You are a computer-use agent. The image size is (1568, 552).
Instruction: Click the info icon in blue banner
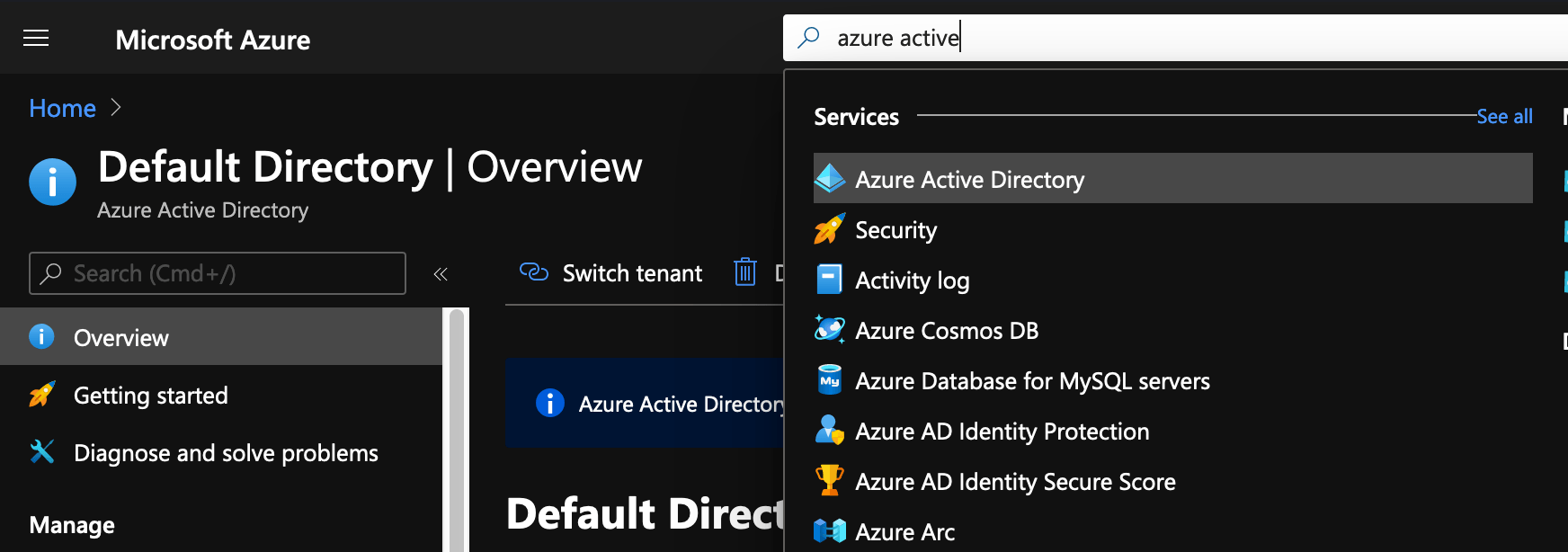550,403
